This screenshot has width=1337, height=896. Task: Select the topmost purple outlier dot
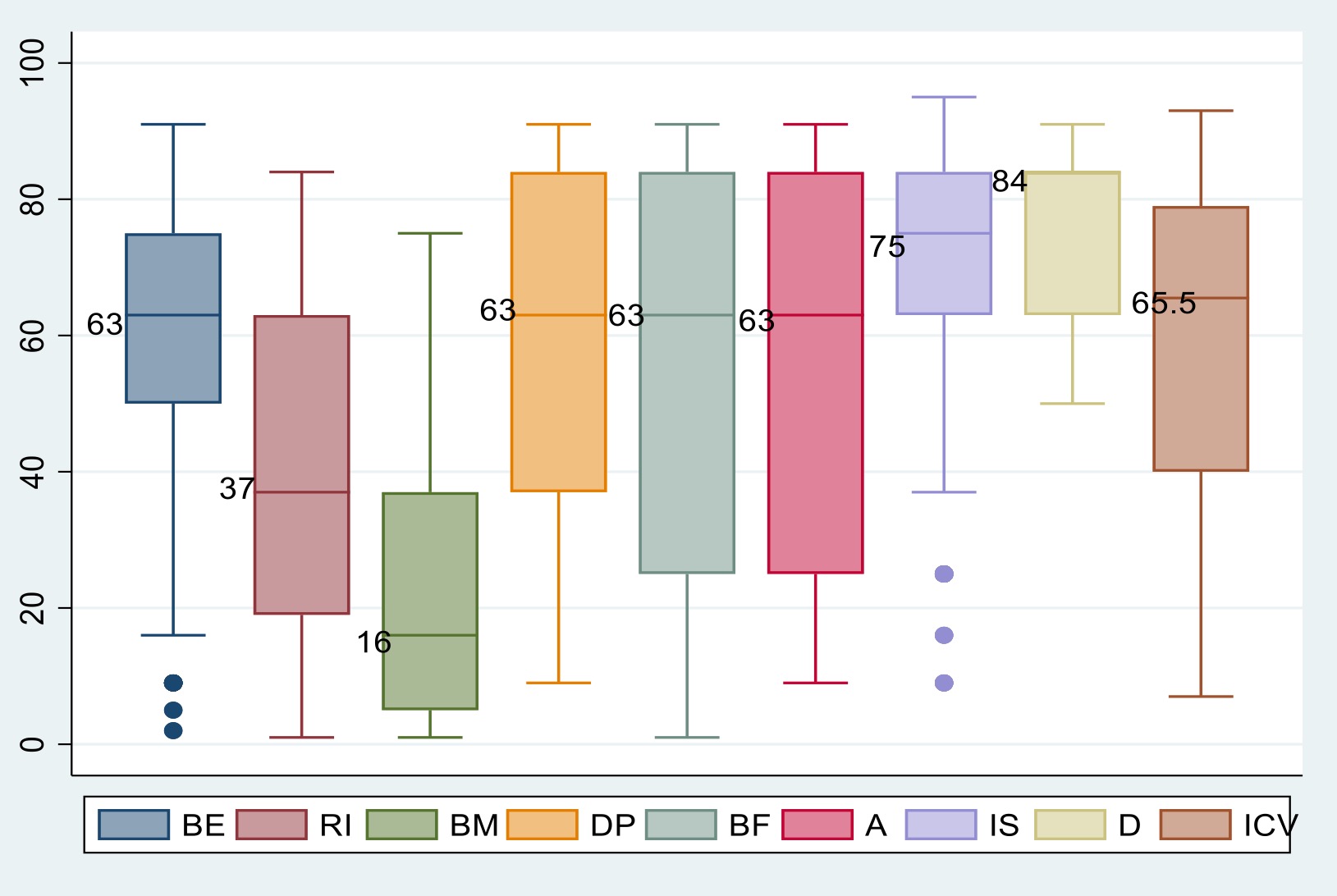pyautogui.click(x=944, y=574)
